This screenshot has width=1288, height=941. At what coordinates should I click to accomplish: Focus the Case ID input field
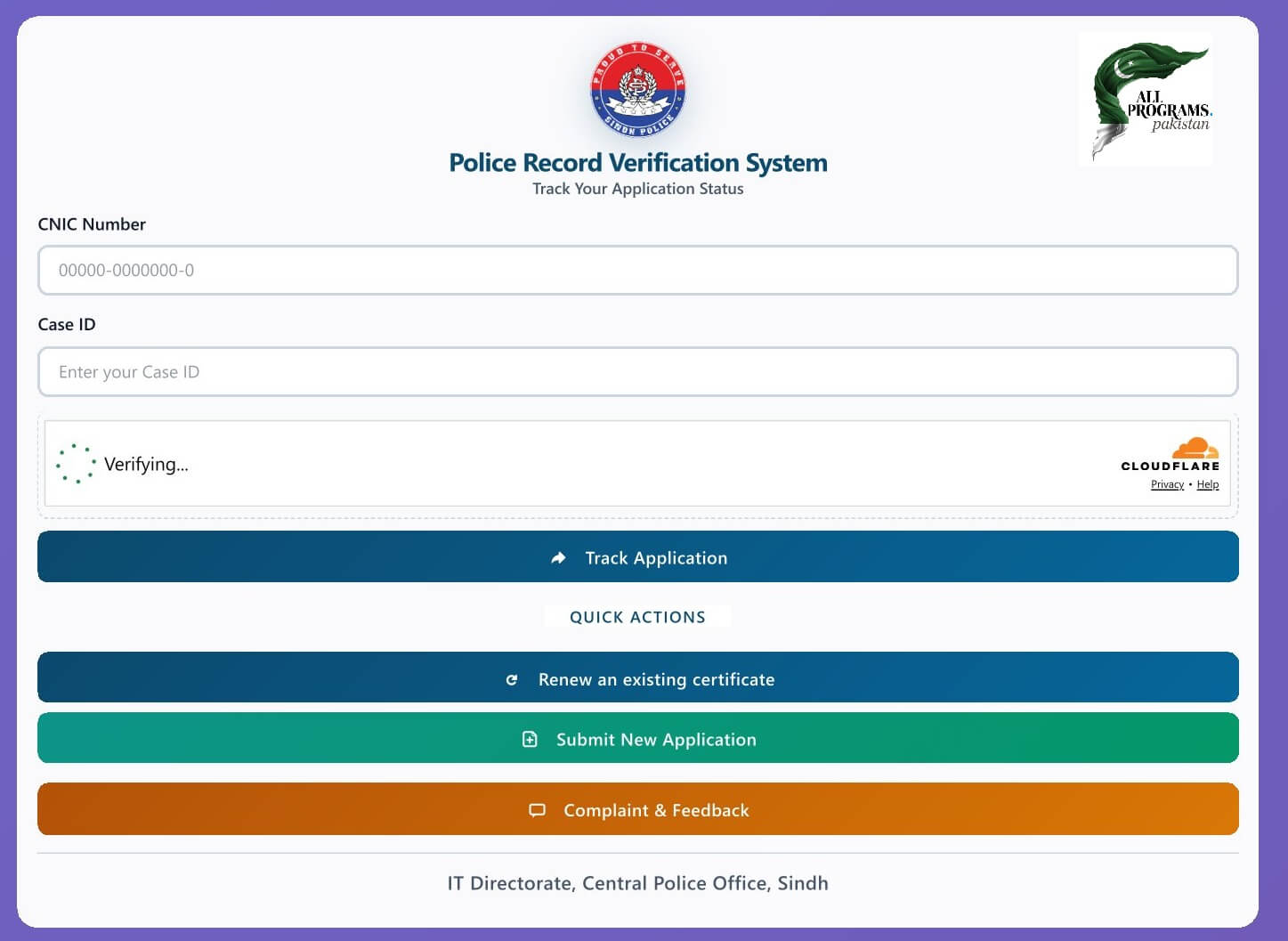point(637,372)
